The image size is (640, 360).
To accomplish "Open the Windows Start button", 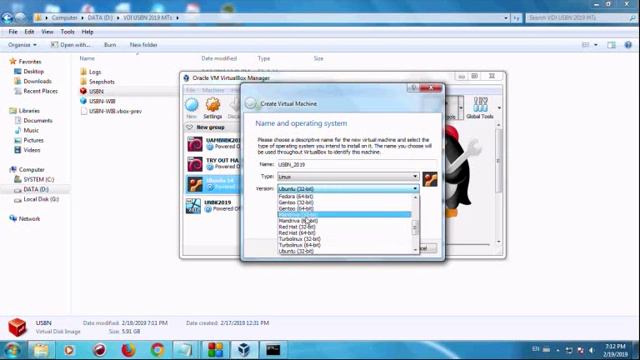I will (13, 350).
